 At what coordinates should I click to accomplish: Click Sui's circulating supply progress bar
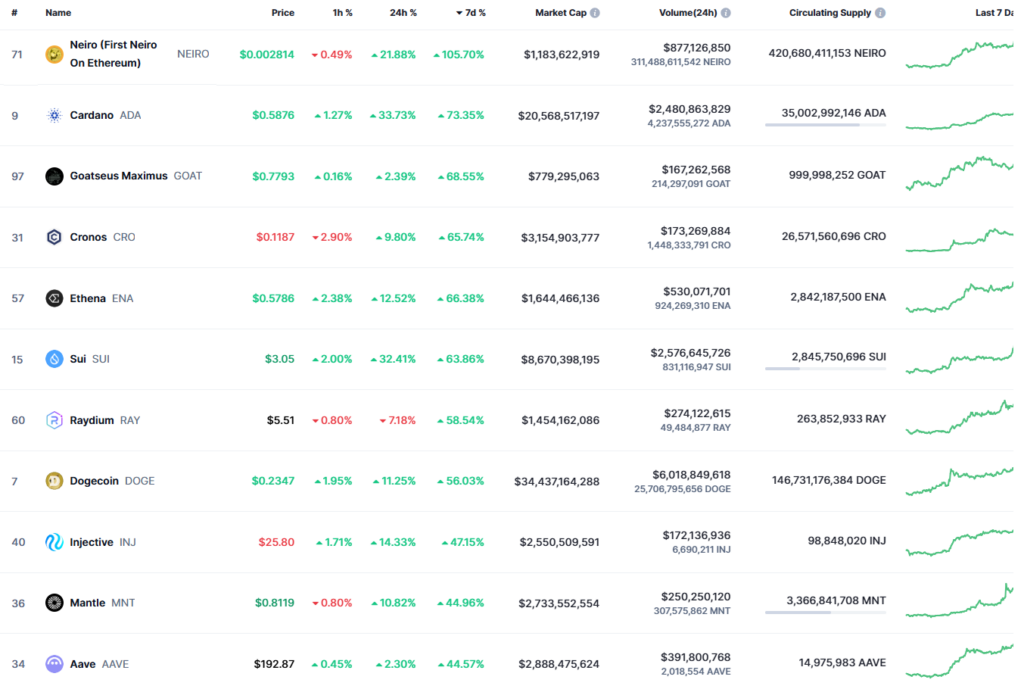pos(825,369)
